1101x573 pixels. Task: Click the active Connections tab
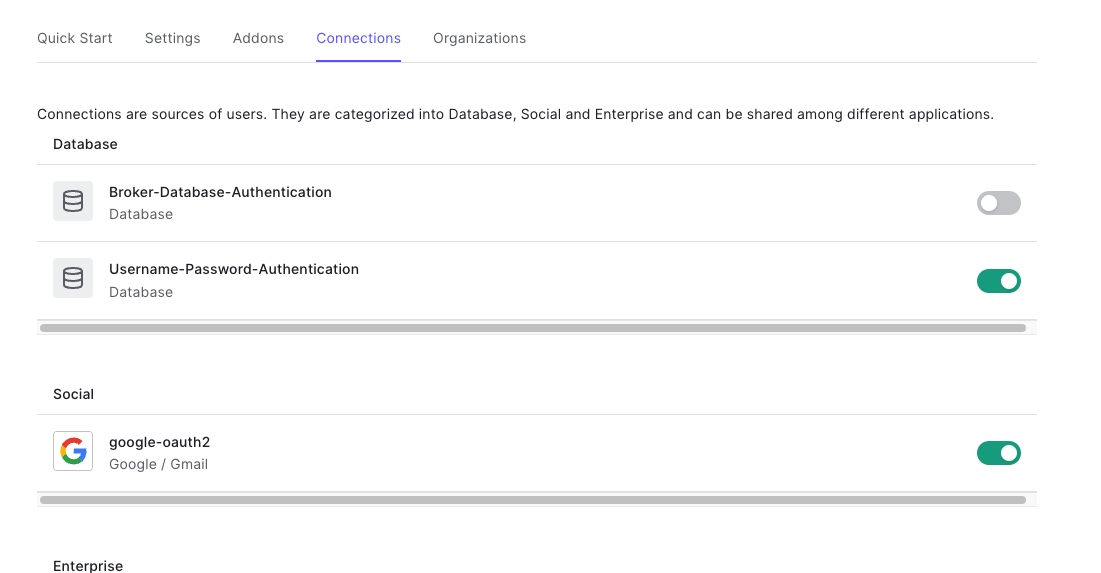pos(358,38)
